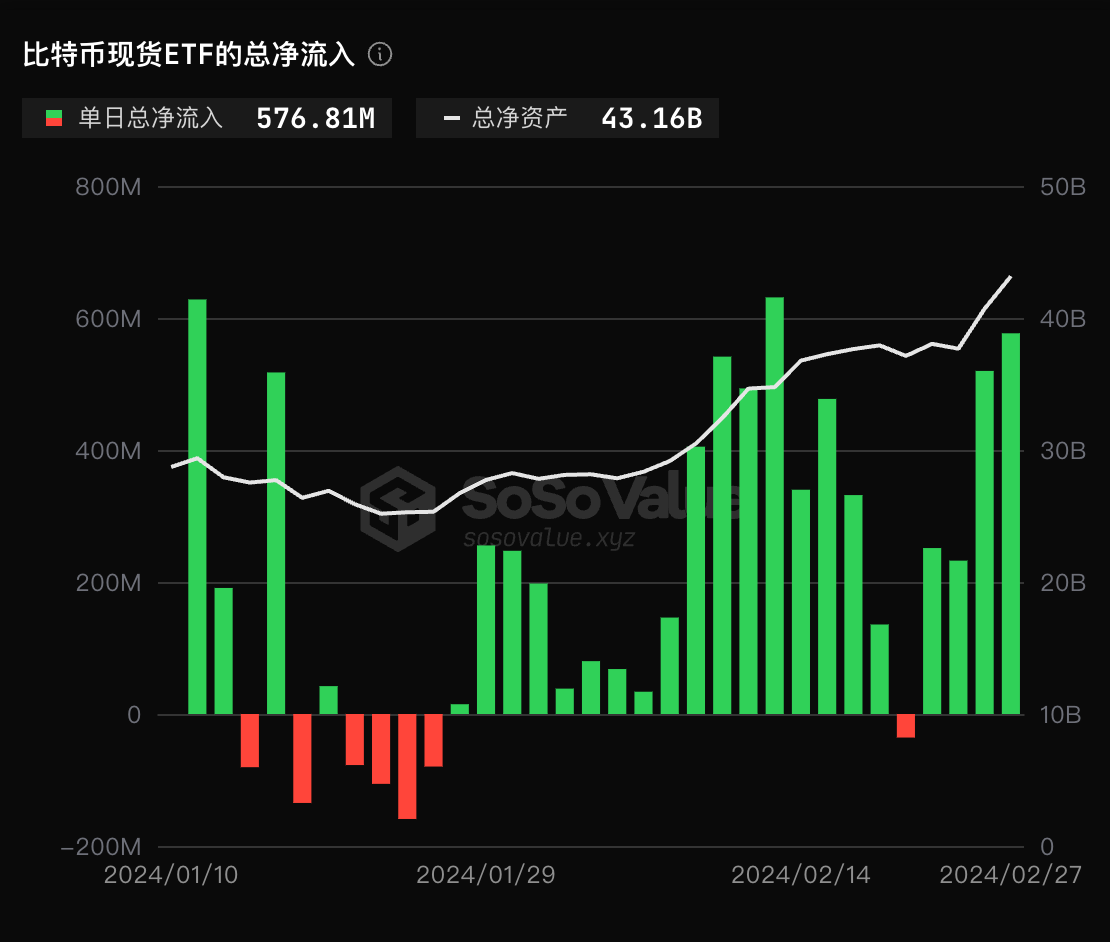
Task: Click the 2024/01/10 date axis label
Action: coord(171,875)
